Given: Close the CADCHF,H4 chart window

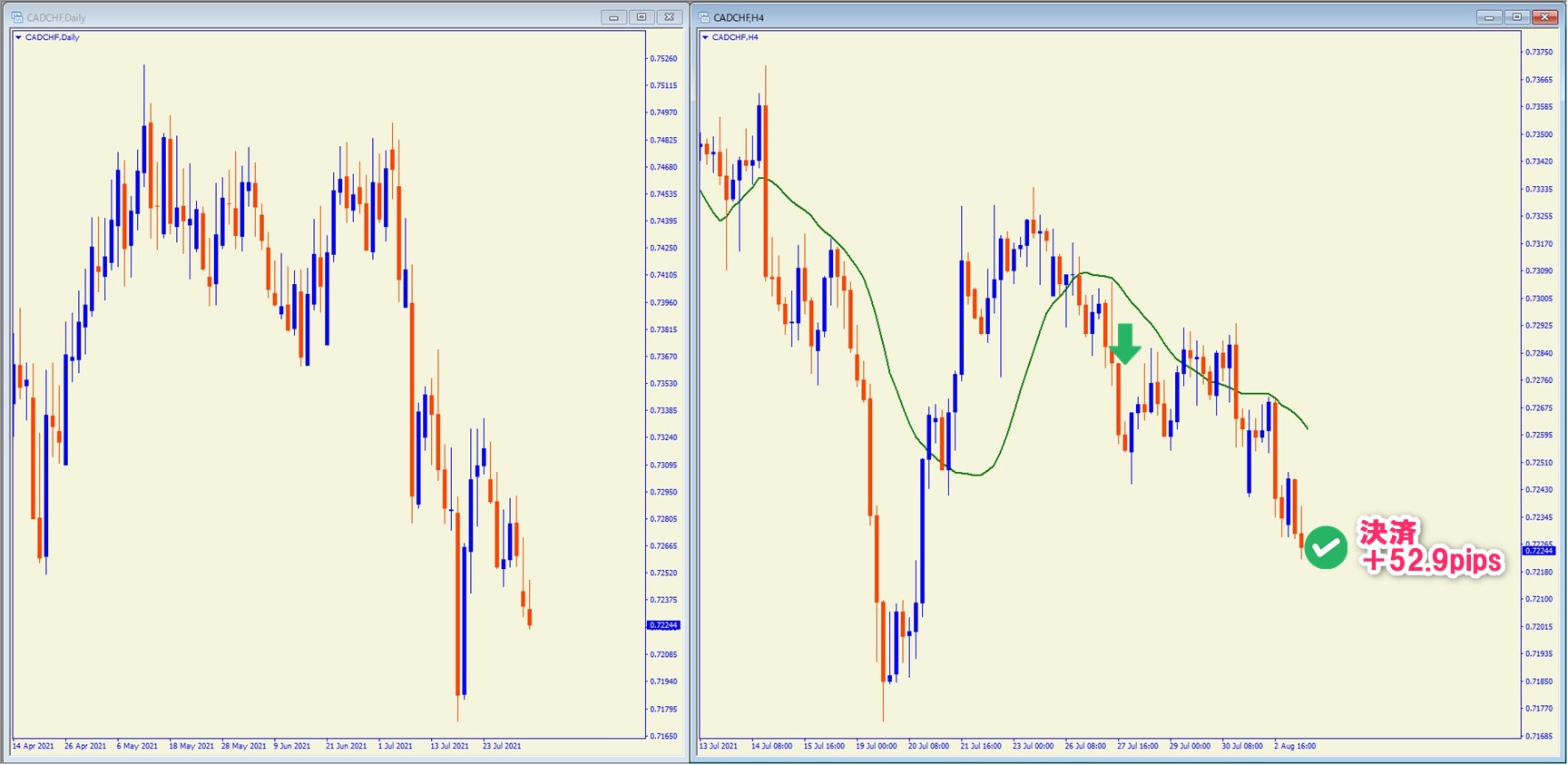Looking at the screenshot, I should coord(1544,17).
